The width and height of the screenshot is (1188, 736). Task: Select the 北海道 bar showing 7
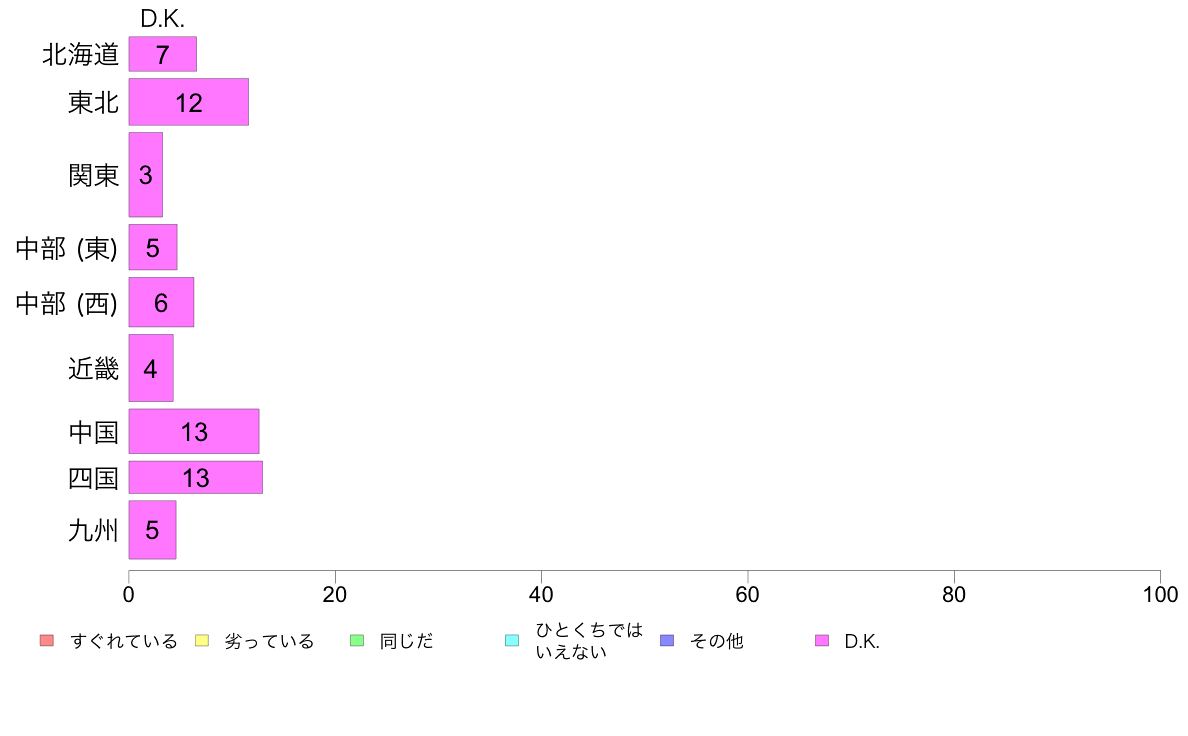point(163,55)
